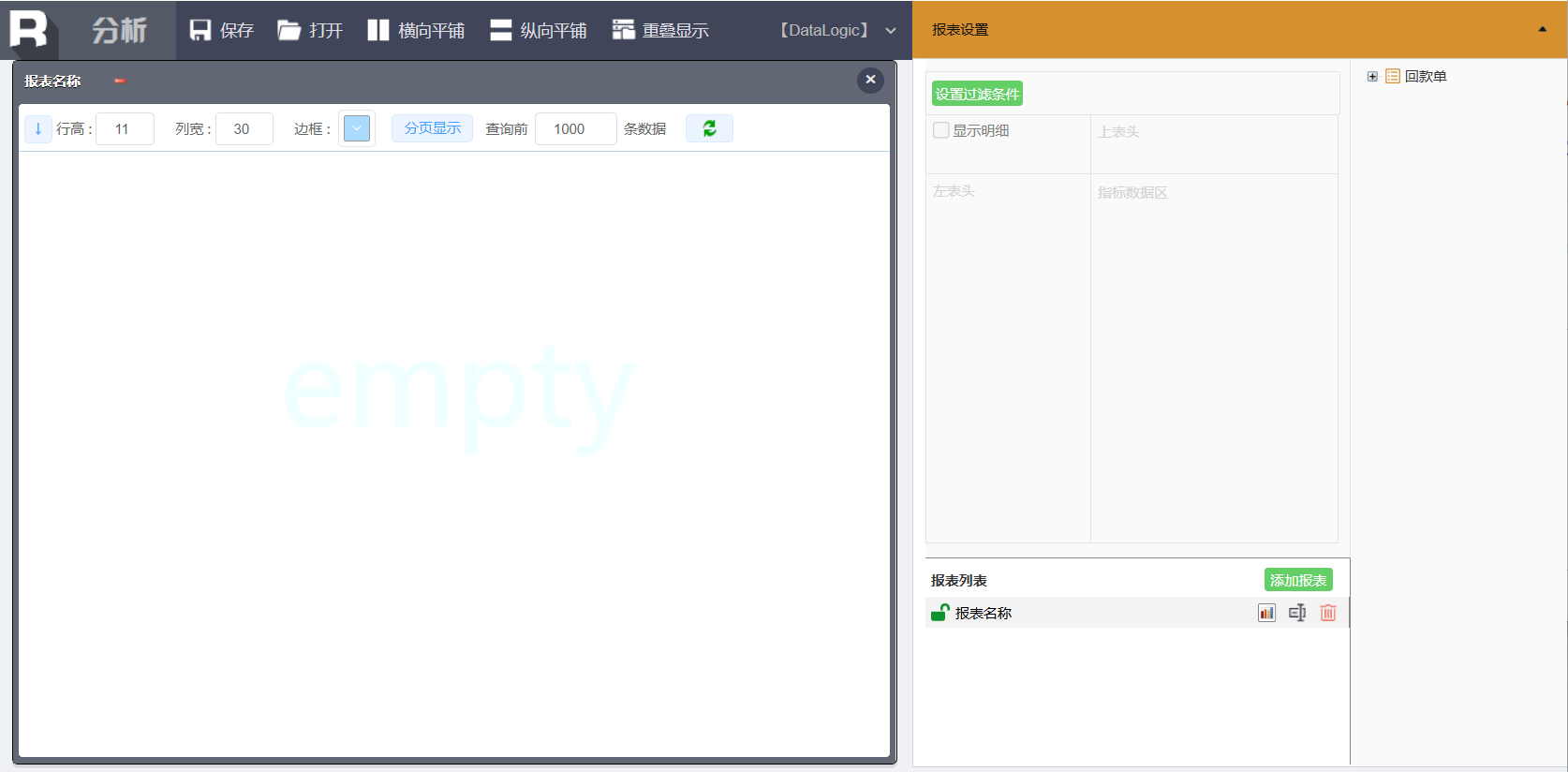The height and width of the screenshot is (772, 1568).
Task: Click the 添加报表 button
Action: 1298,580
